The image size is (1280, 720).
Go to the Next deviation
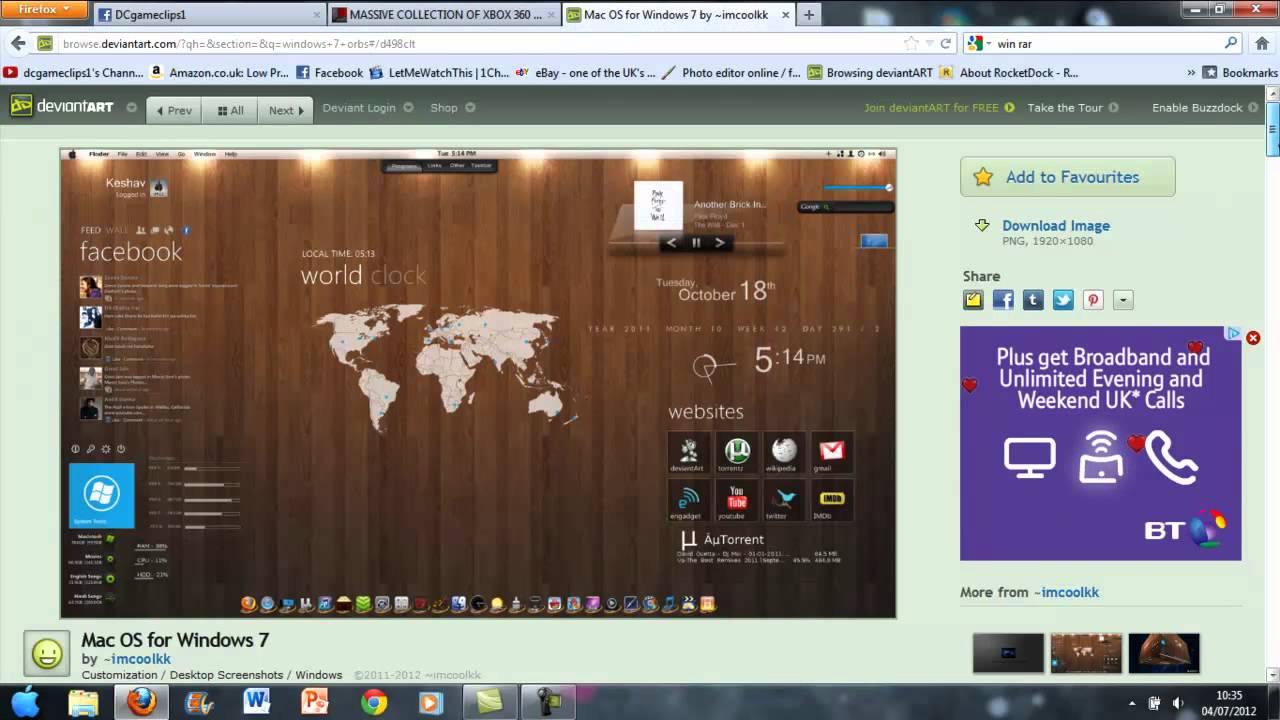click(286, 110)
